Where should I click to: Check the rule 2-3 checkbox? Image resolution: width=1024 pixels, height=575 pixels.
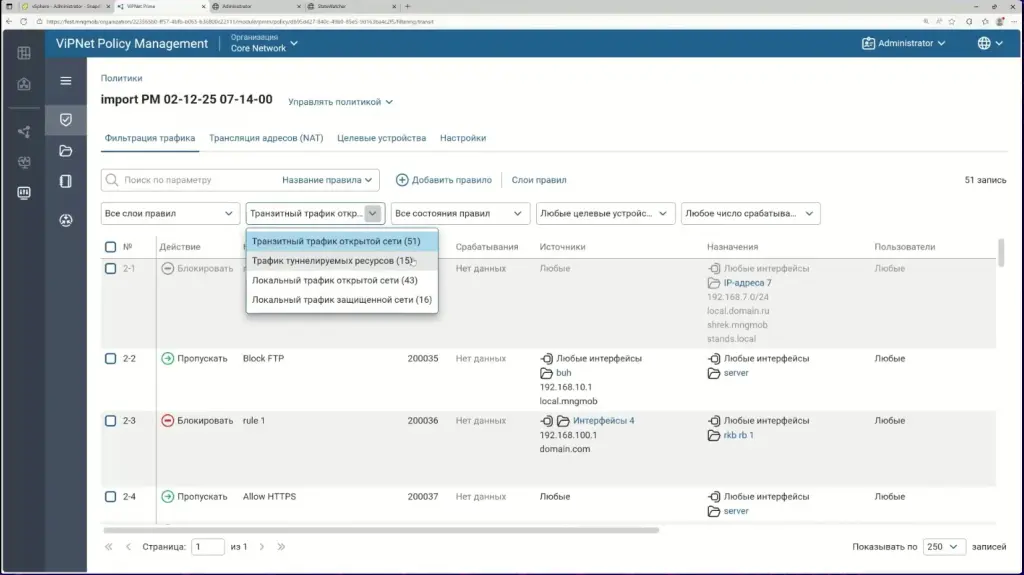point(110,421)
